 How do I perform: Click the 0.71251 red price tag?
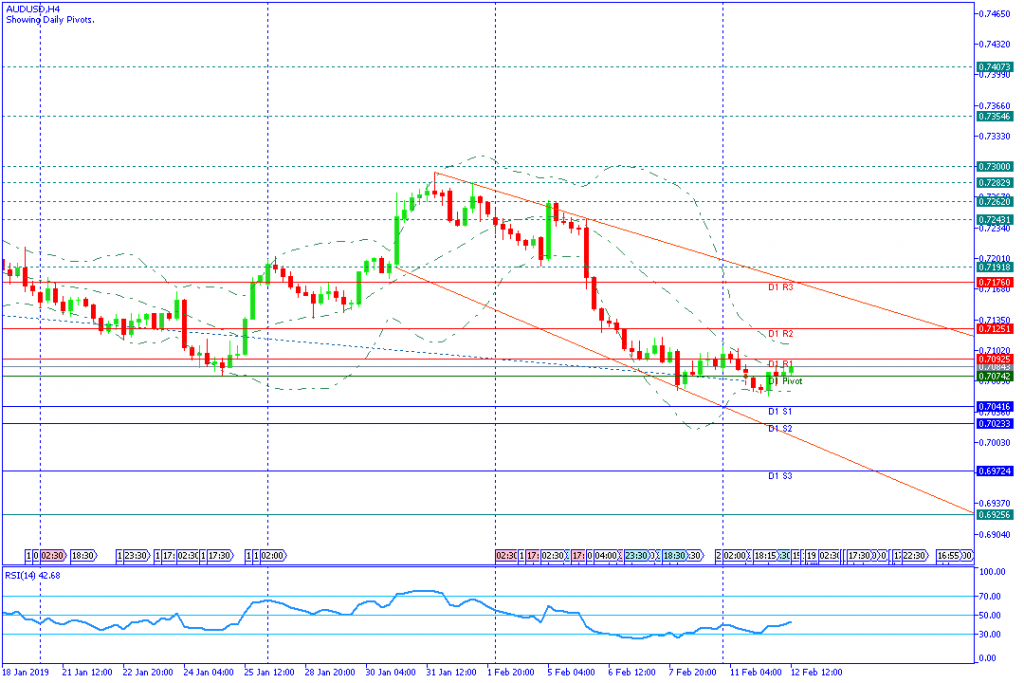click(x=995, y=328)
